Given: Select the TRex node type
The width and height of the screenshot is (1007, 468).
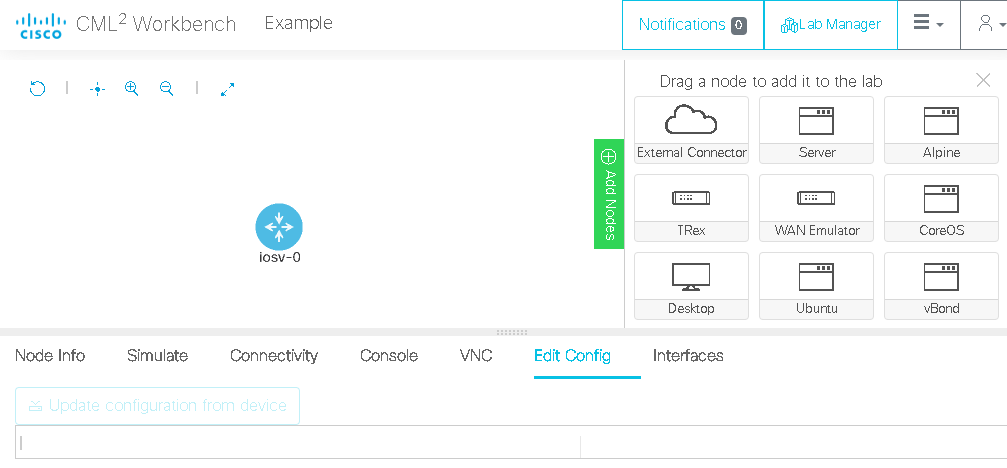Looking at the screenshot, I should click(x=691, y=207).
